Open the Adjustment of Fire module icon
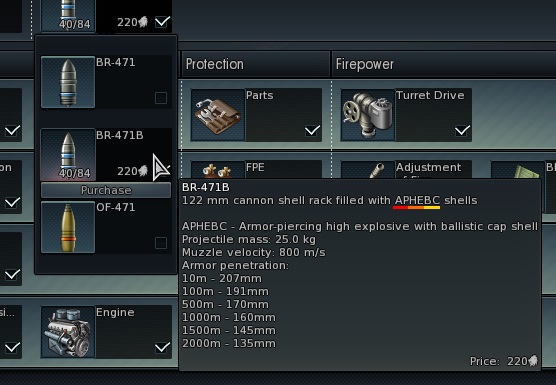This screenshot has width=556, height=385. [x=368, y=169]
